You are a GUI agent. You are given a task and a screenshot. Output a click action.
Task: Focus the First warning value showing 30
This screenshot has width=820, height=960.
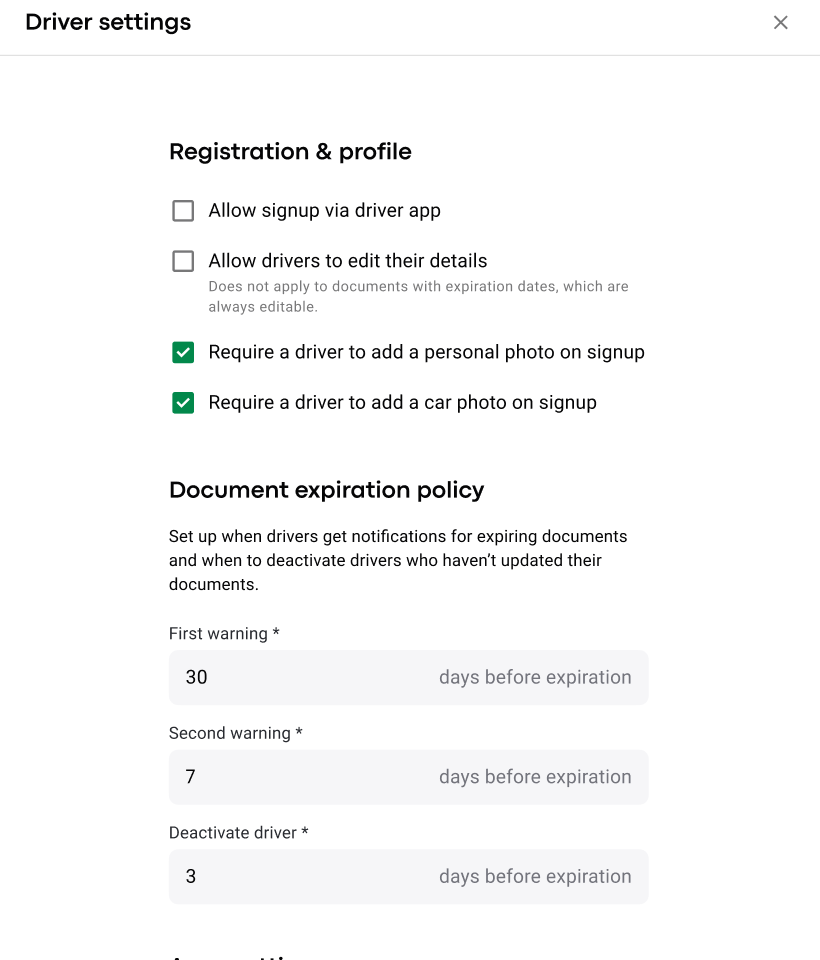click(x=197, y=677)
